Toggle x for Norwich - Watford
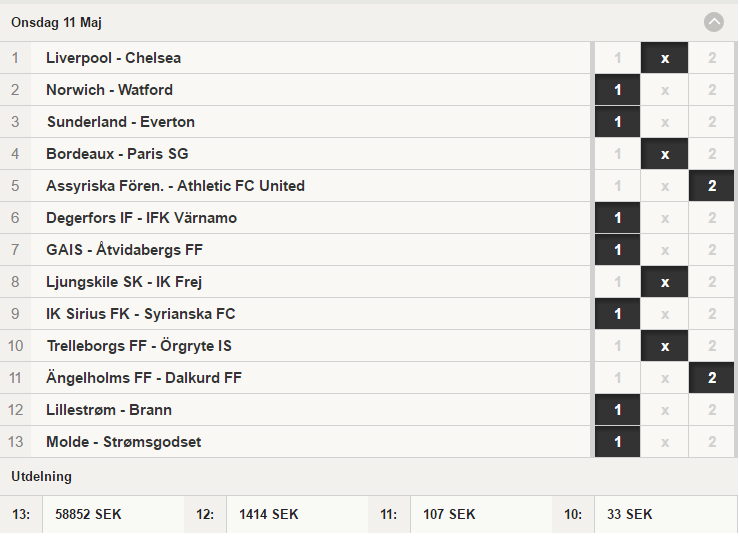Viewport: 739px width, 537px height. (x=665, y=90)
